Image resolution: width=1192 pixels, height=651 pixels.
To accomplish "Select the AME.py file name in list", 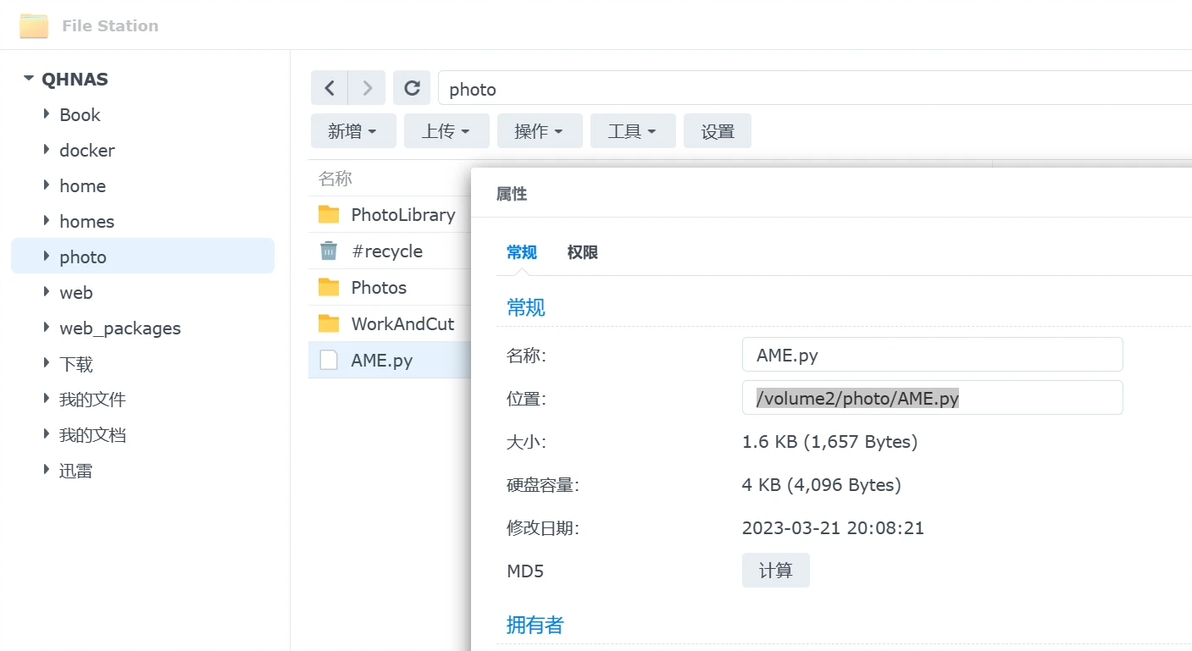I will click(382, 360).
